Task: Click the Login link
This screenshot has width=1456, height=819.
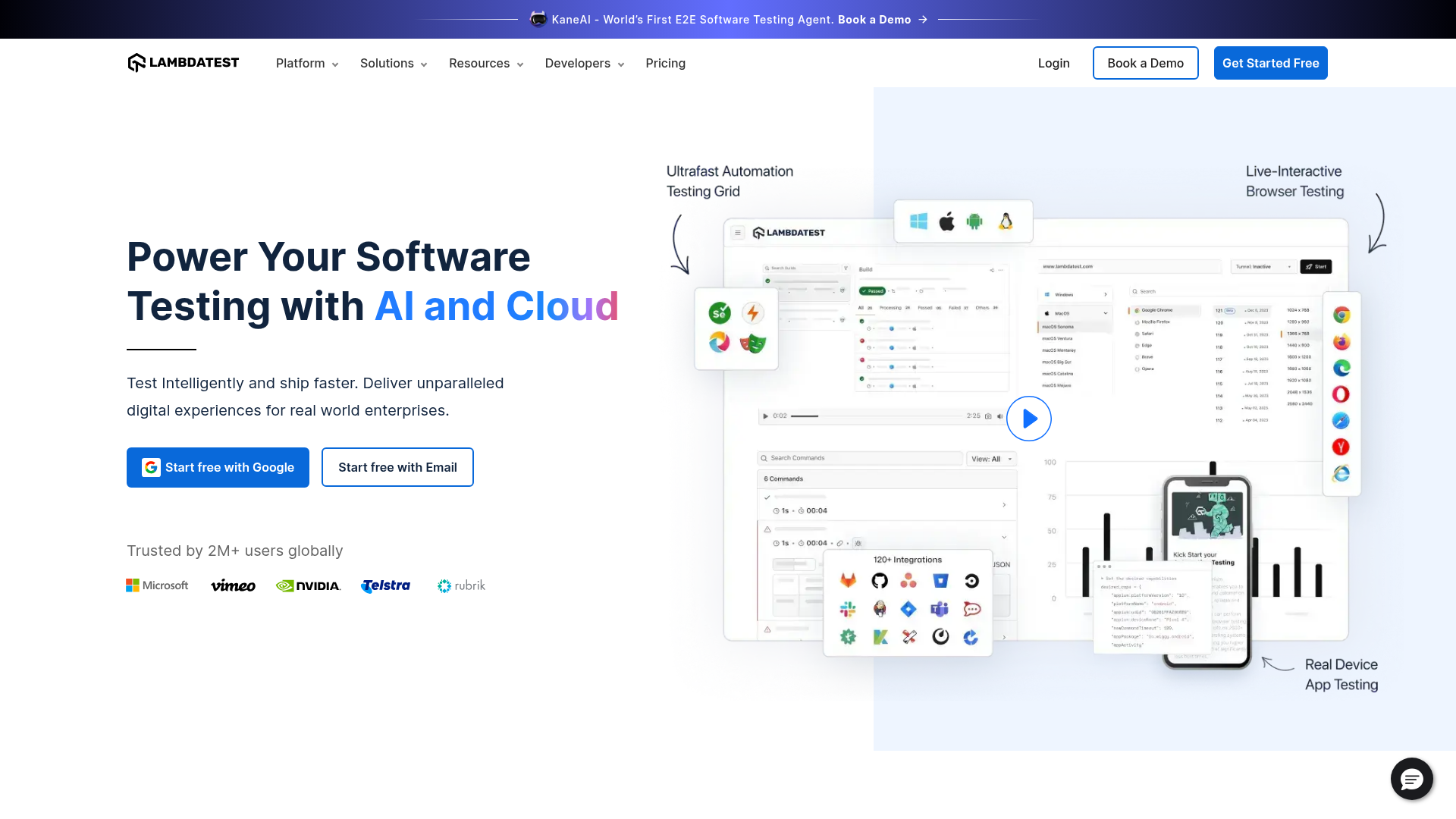Action: coord(1054,64)
